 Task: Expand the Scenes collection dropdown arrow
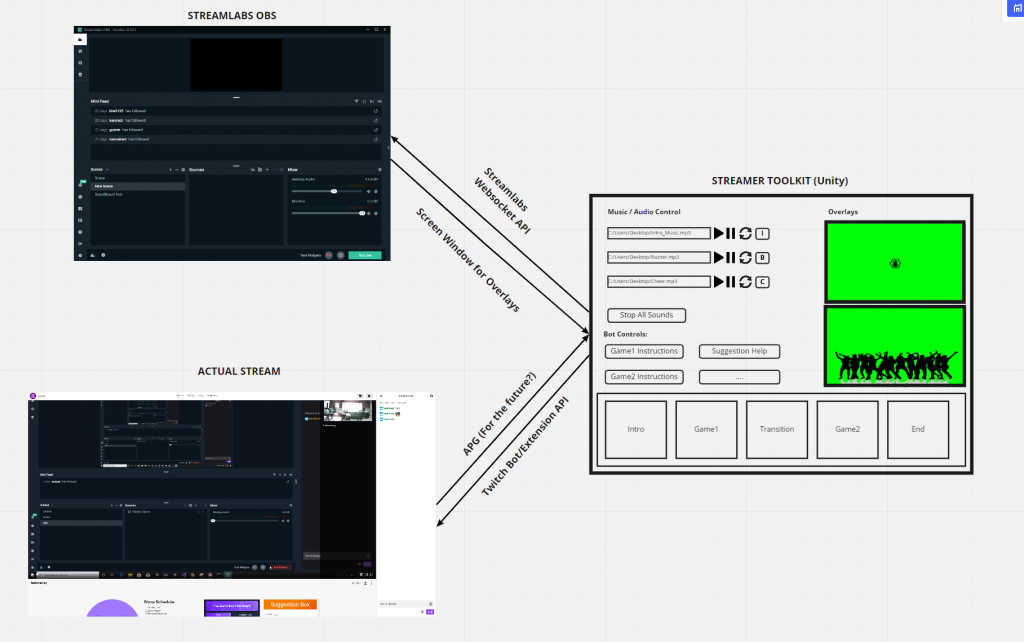pyautogui.click(x=107, y=170)
